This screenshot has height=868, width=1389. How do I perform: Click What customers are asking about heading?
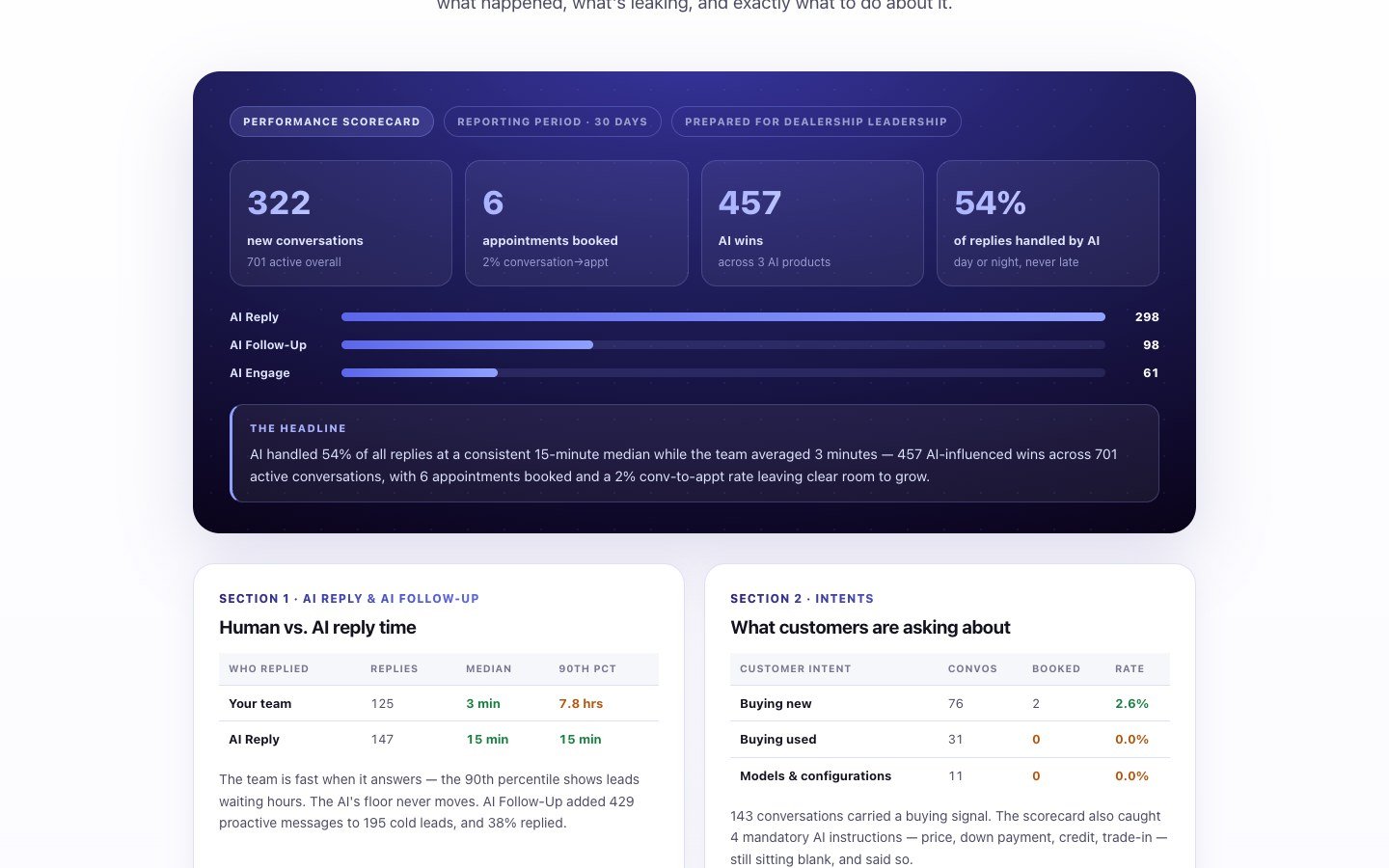(870, 628)
